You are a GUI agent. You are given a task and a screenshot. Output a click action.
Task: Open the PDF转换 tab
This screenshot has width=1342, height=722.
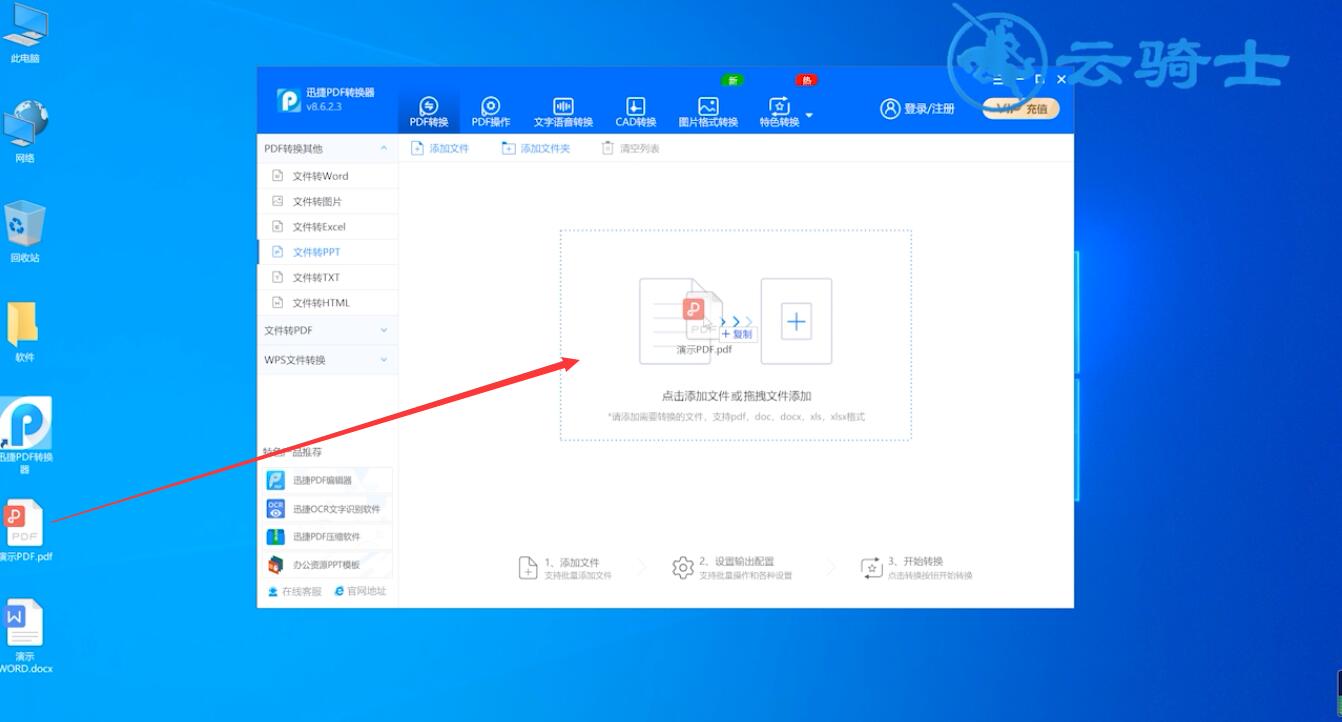pos(429,112)
